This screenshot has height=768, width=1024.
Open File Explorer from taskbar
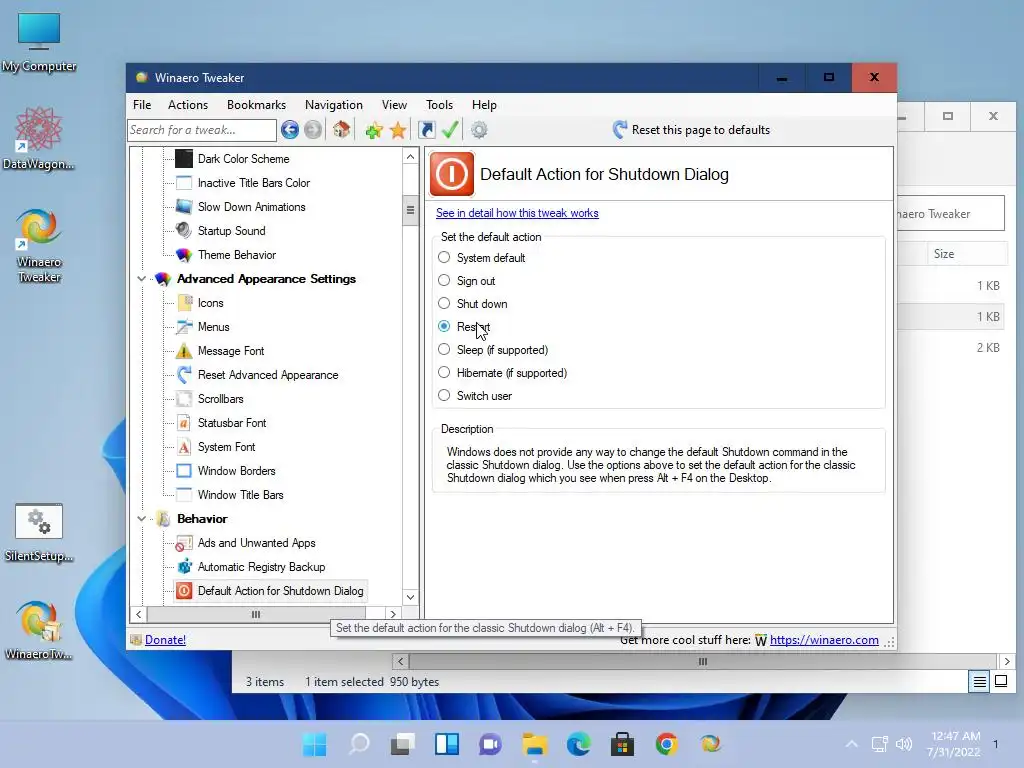534,744
